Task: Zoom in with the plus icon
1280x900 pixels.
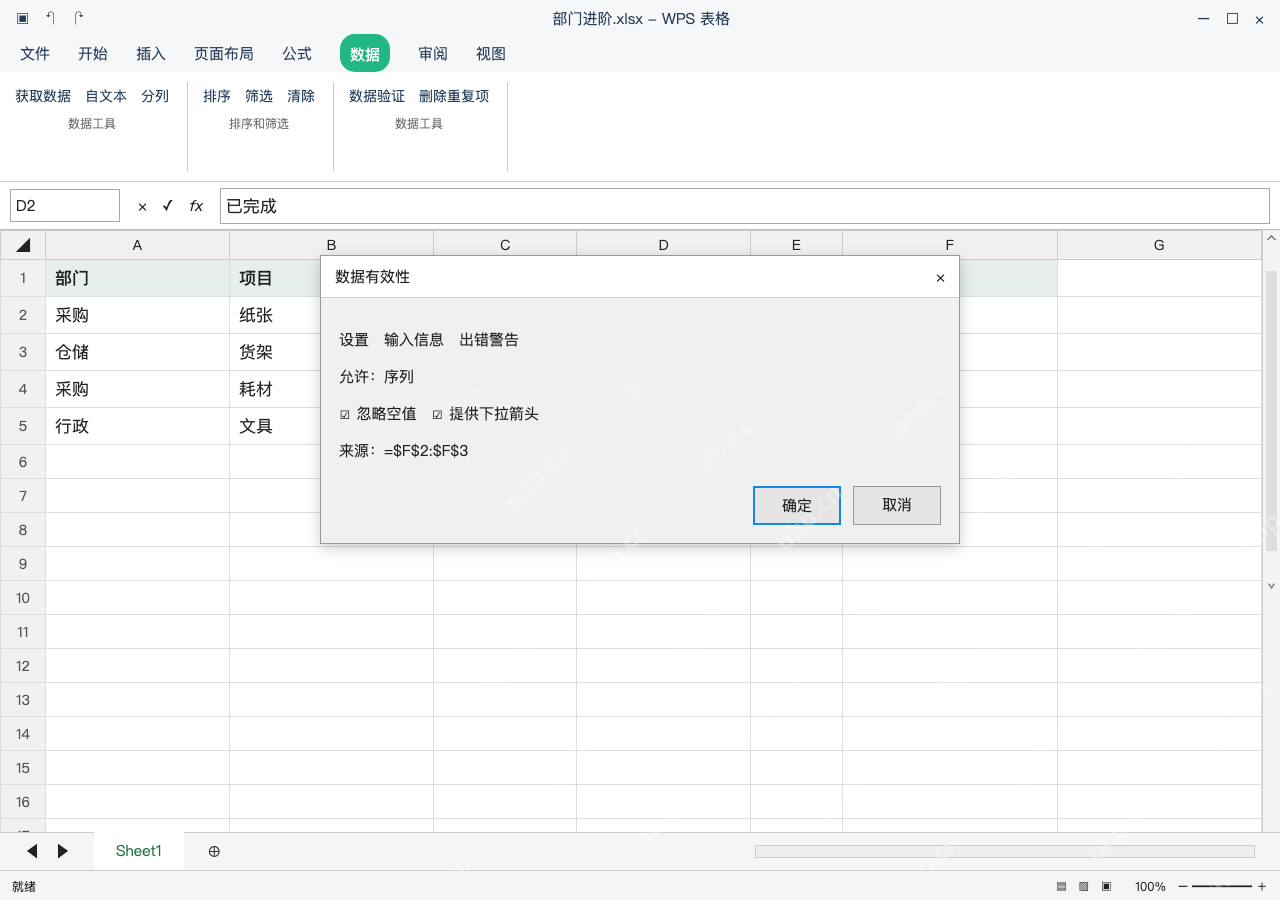Action: coord(1262,887)
